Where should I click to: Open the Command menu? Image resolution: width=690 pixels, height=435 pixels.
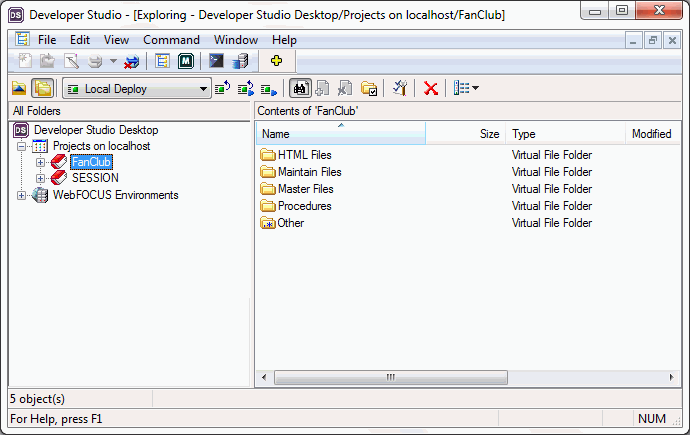[x=171, y=40]
